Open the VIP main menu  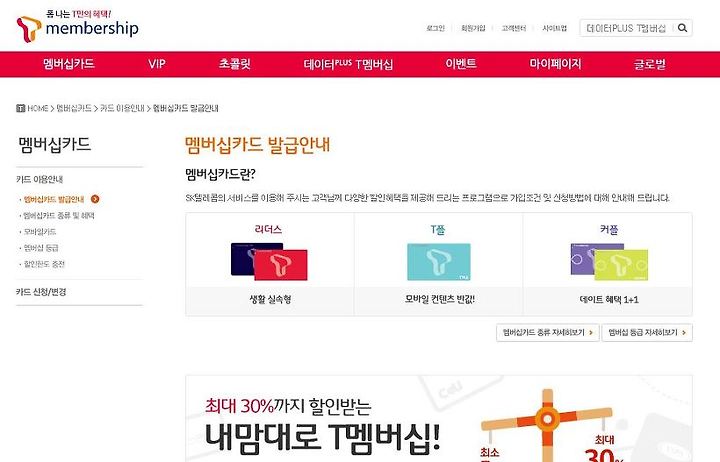[157, 64]
